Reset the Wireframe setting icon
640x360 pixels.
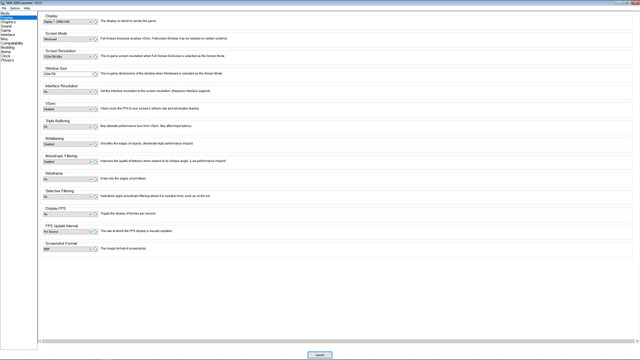pyautogui.click(x=96, y=179)
